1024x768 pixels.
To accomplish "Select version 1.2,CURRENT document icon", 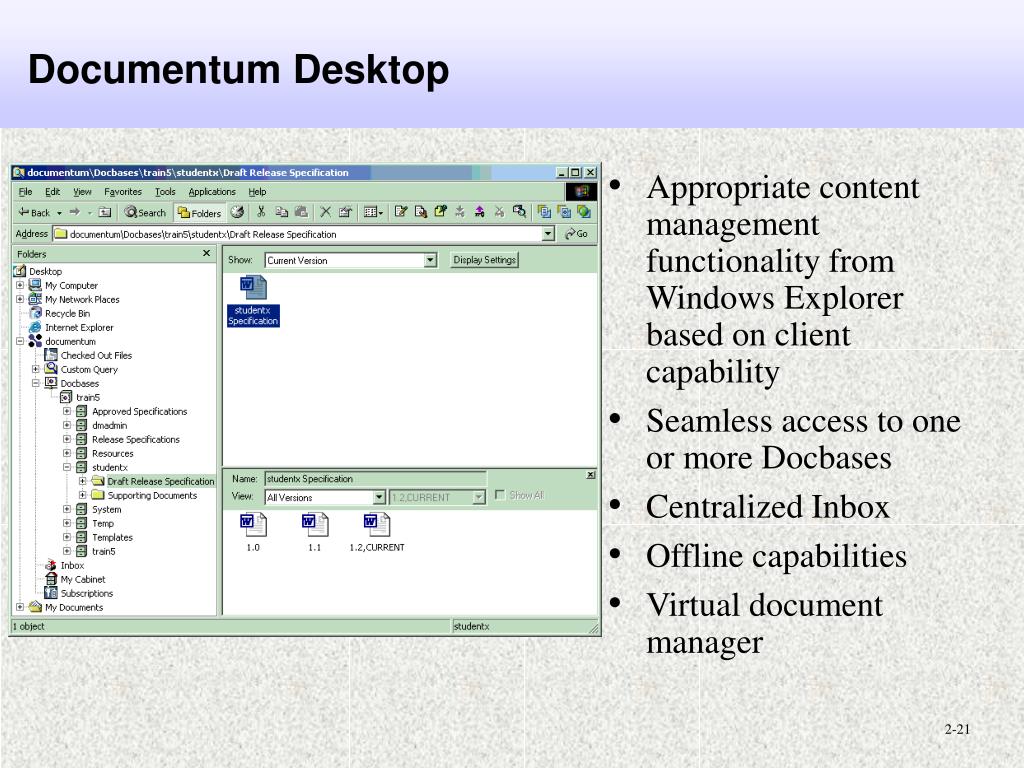I will [x=377, y=532].
